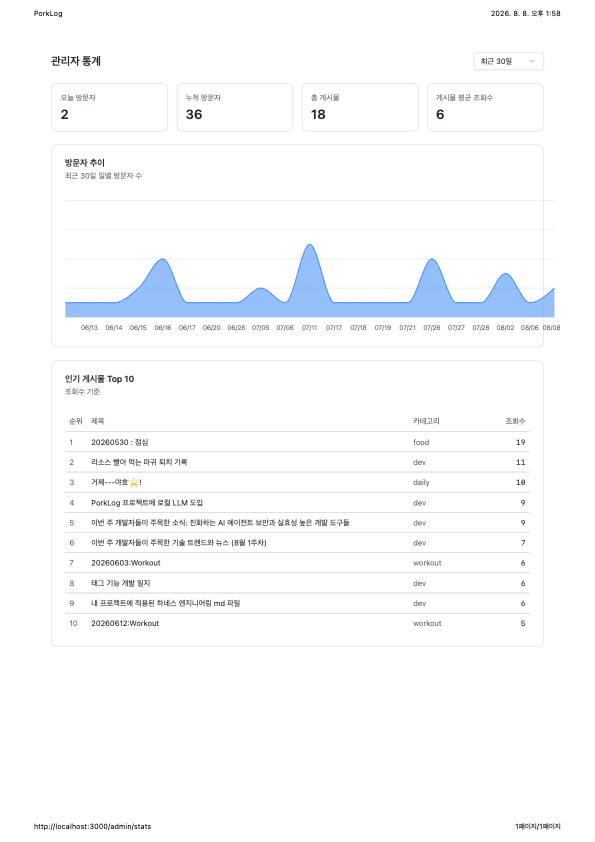595x842 pixels.
Task: Click the 관리자 통계 page heading
Action: (76, 61)
